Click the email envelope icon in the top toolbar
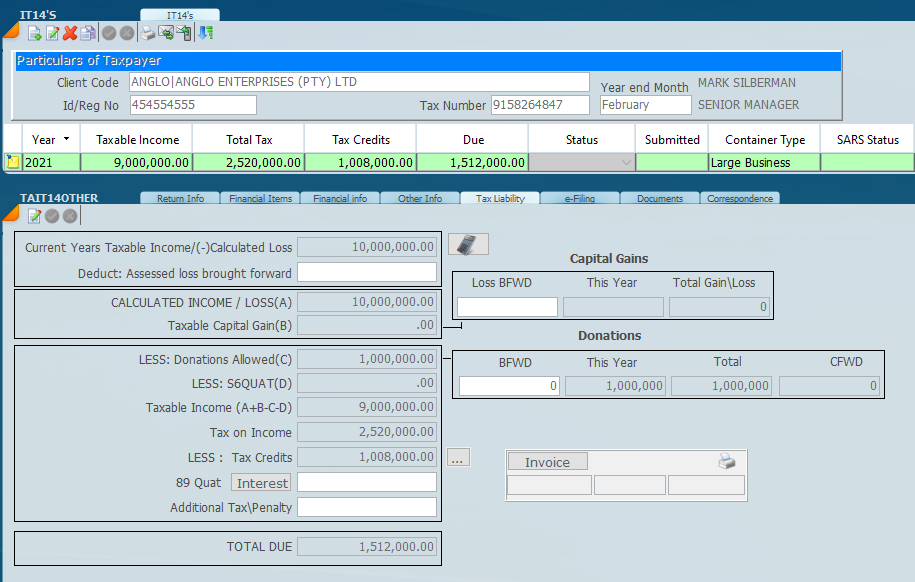The width and height of the screenshot is (915, 582). click(x=166, y=33)
